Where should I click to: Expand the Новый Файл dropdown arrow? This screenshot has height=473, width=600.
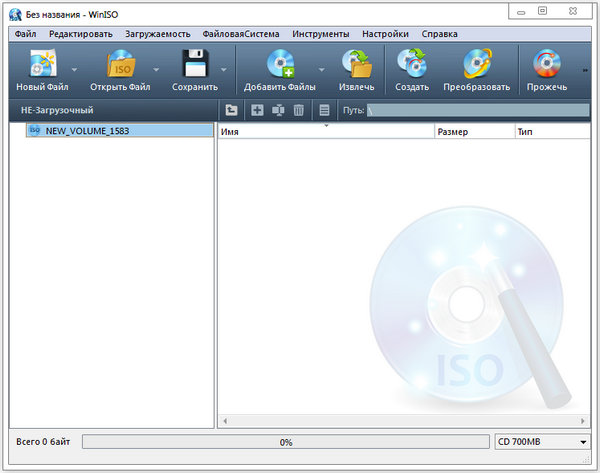pyautogui.click(x=75, y=70)
